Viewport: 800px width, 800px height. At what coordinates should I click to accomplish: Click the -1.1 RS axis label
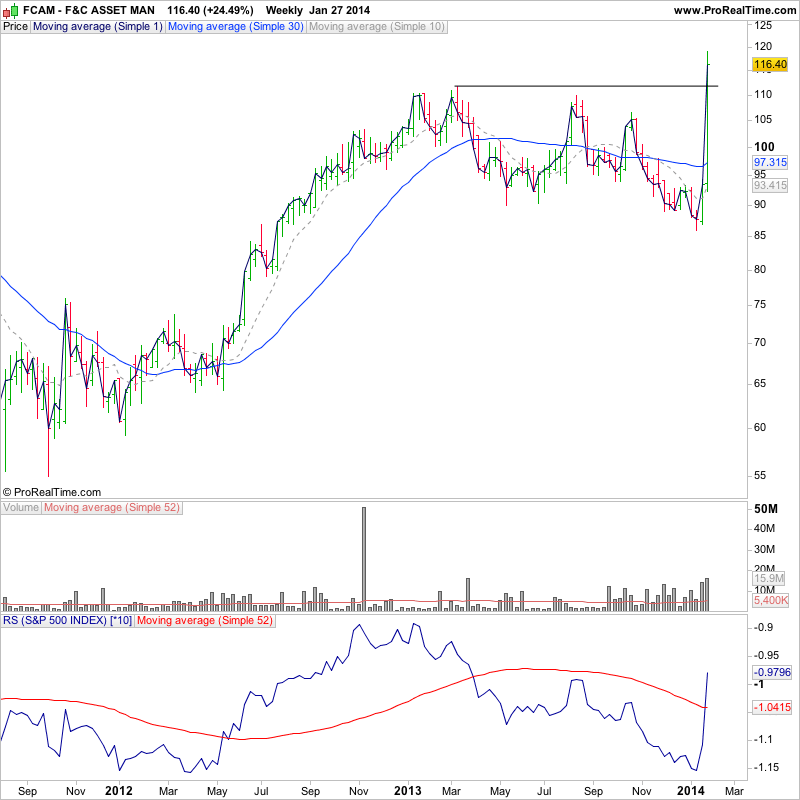(763, 740)
